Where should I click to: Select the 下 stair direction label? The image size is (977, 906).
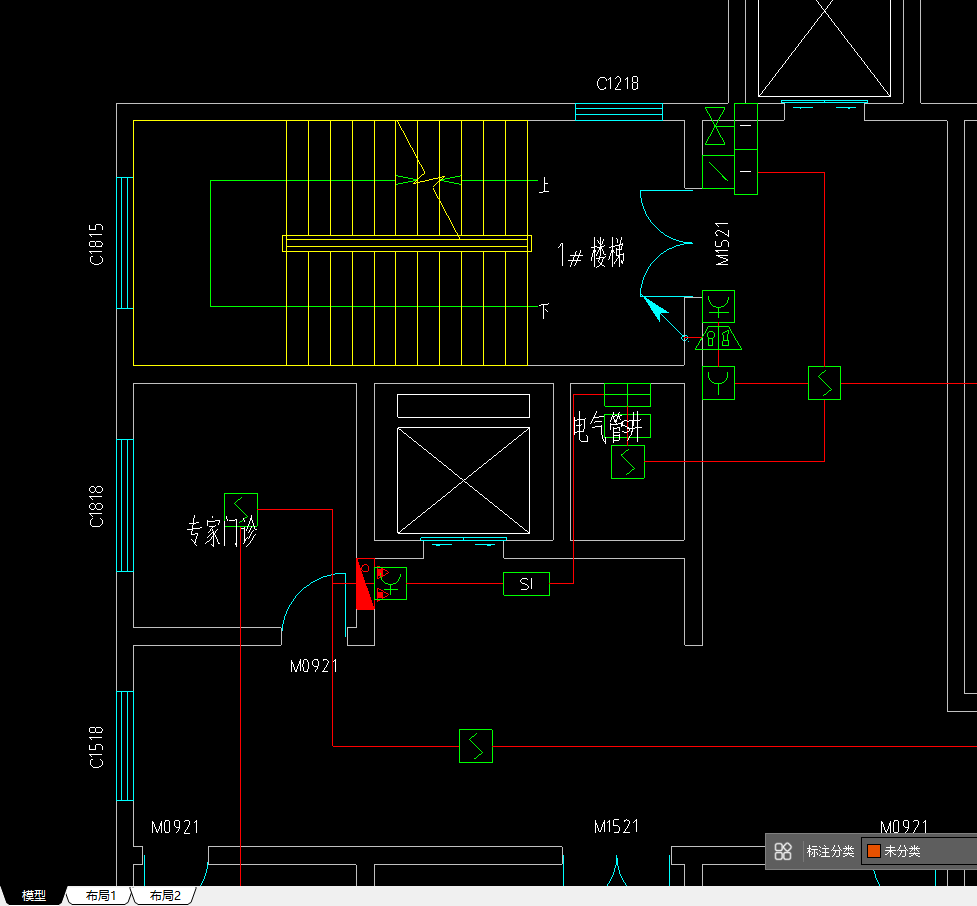pos(544,310)
